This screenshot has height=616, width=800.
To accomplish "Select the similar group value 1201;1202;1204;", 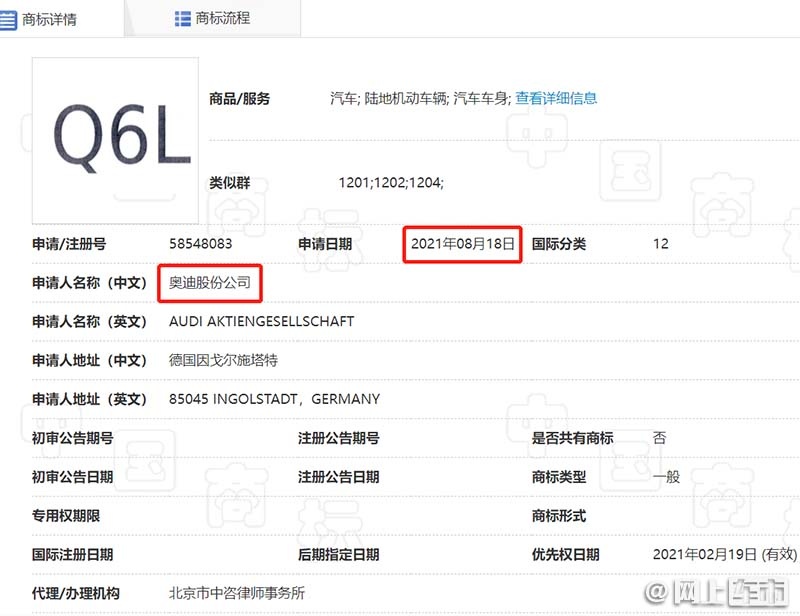I will click(x=391, y=182).
